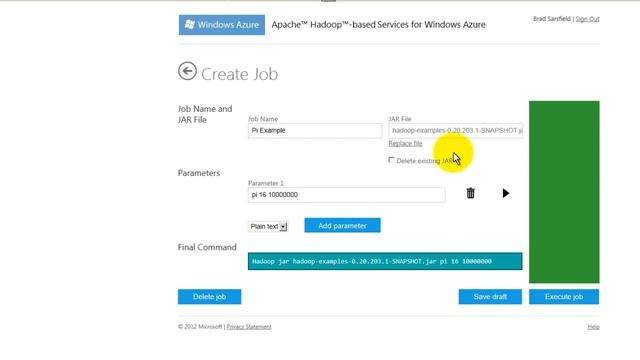This screenshot has width=640, height=360.
Task: Save the job with Save draft
Action: pos(490,297)
